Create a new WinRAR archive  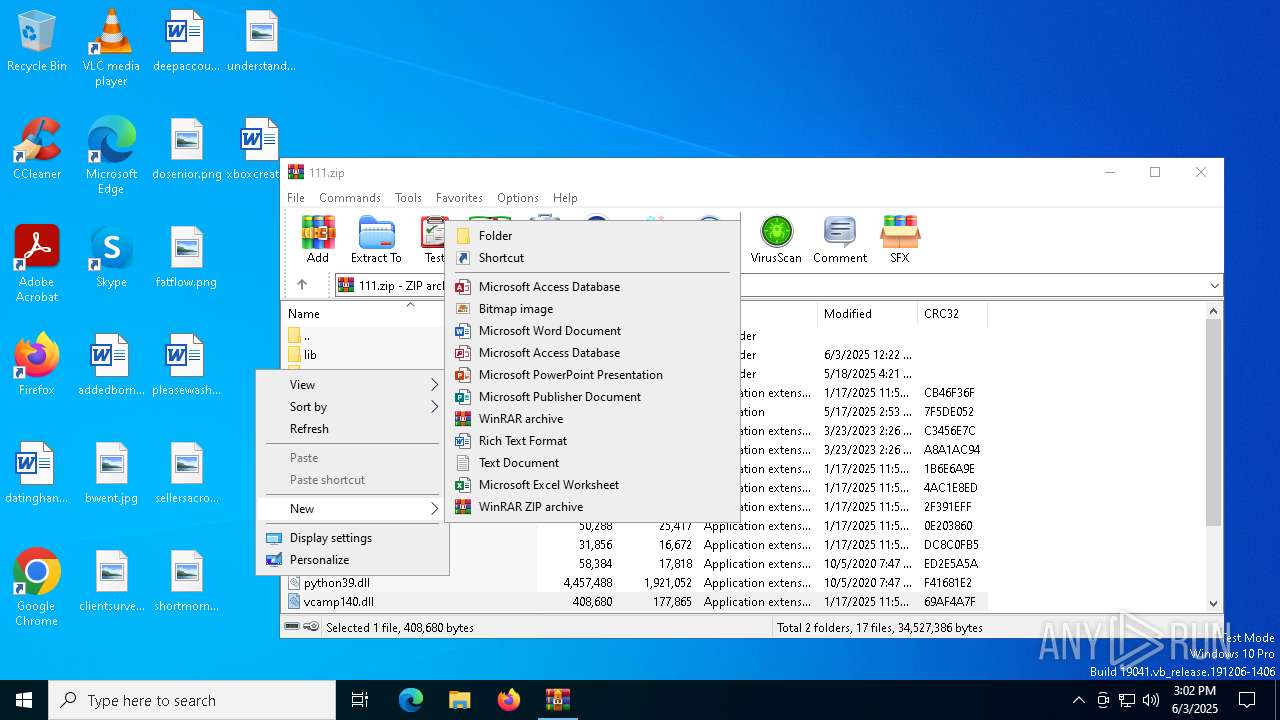point(592,419)
